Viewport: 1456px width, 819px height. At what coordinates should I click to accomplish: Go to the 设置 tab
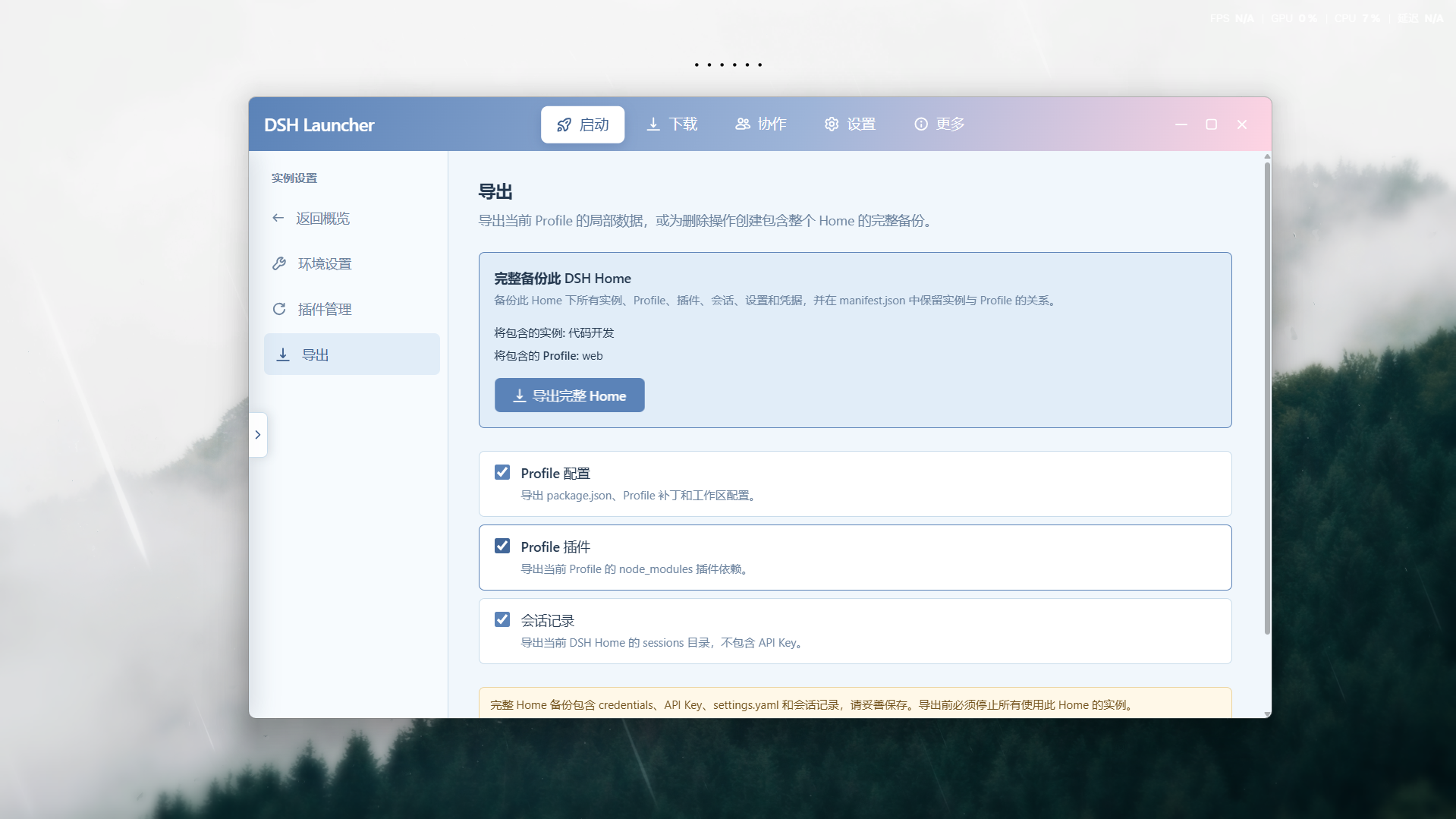click(x=850, y=124)
